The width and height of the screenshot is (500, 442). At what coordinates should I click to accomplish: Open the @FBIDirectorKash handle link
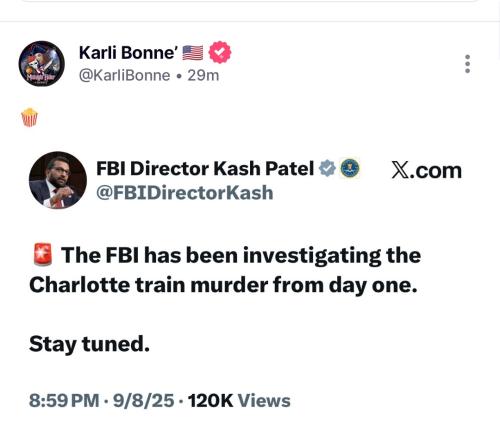point(185,193)
